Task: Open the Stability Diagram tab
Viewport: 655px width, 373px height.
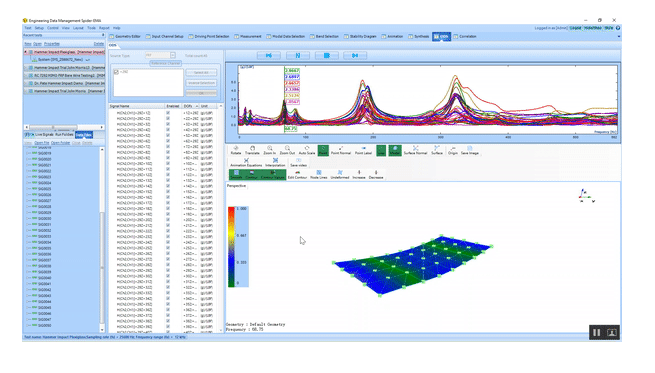Action: pos(360,36)
